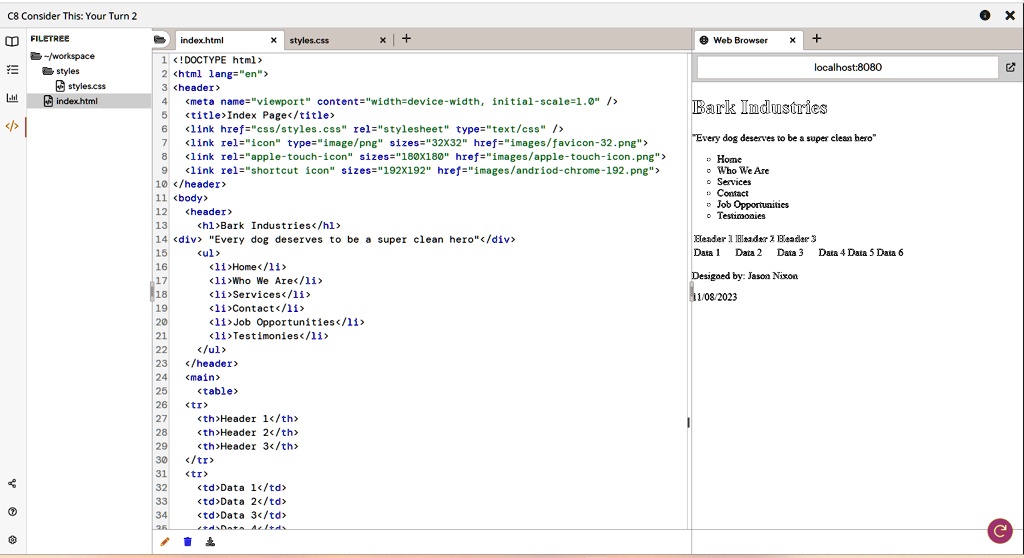This screenshot has height=558, width=1024.
Task: Close the index.html editor tab
Action: (x=274, y=41)
